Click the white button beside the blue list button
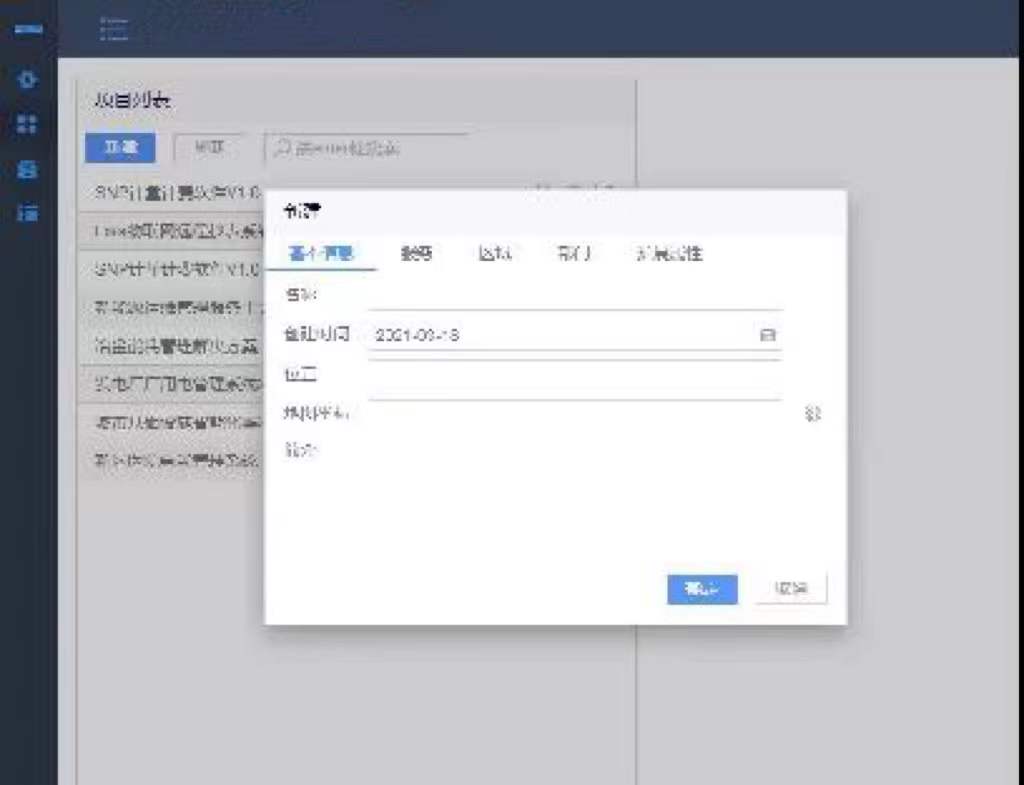Viewport: 1024px width, 785px height. (209, 148)
